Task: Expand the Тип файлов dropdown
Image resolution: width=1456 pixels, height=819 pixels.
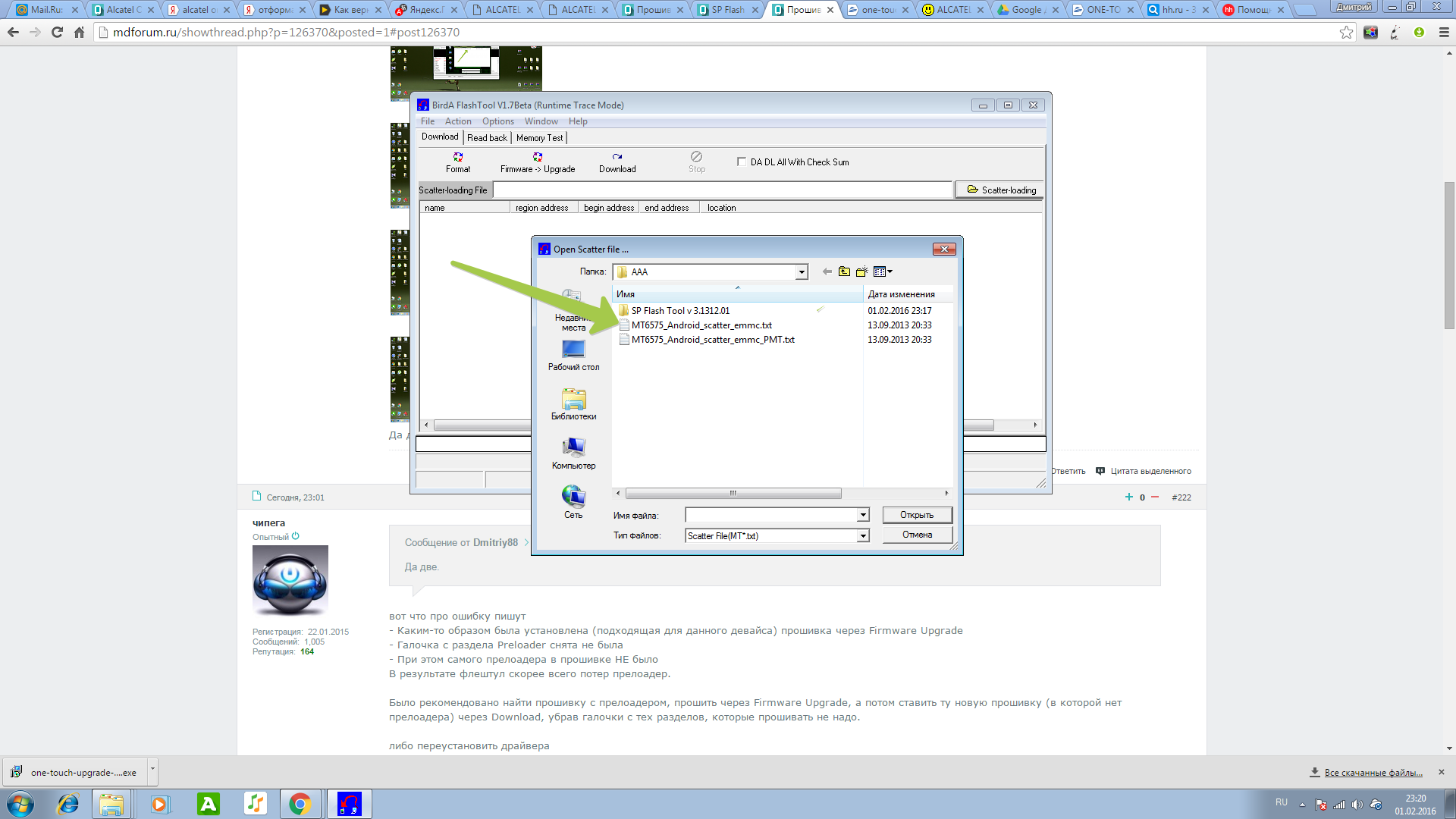Action: pos(863,536)
